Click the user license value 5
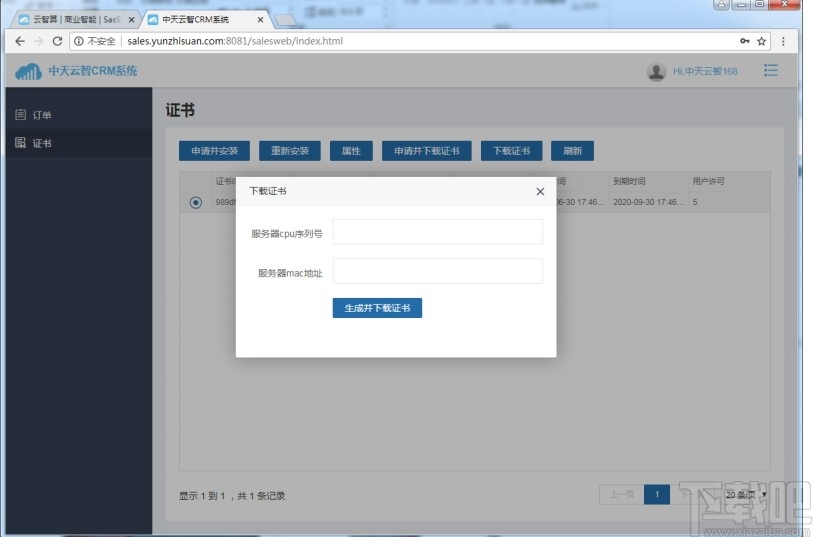Image resolution: width=814 pixels, height=537 pixels. tap(695, 202)
